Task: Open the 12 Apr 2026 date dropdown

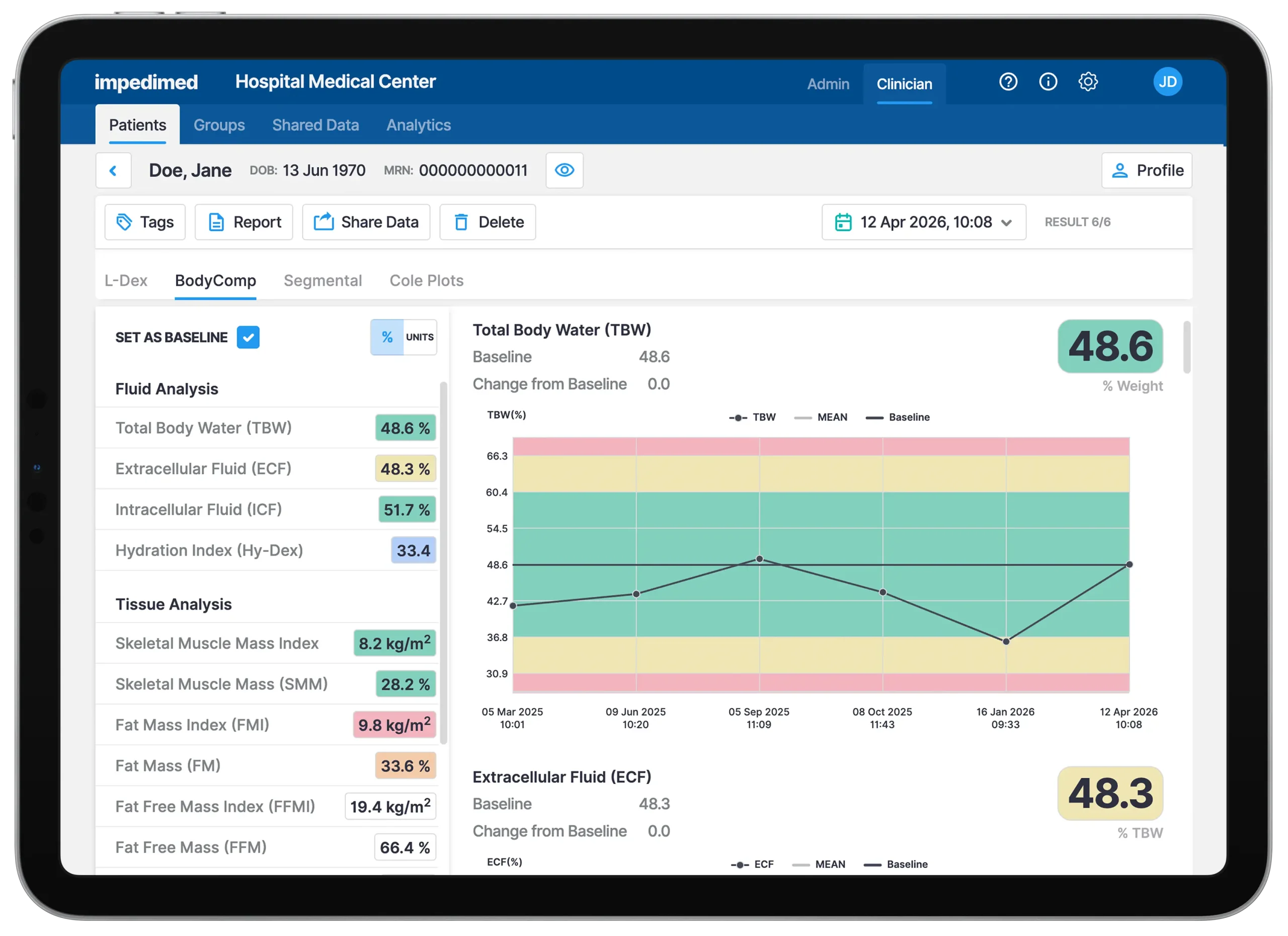Action: [923, 222]
